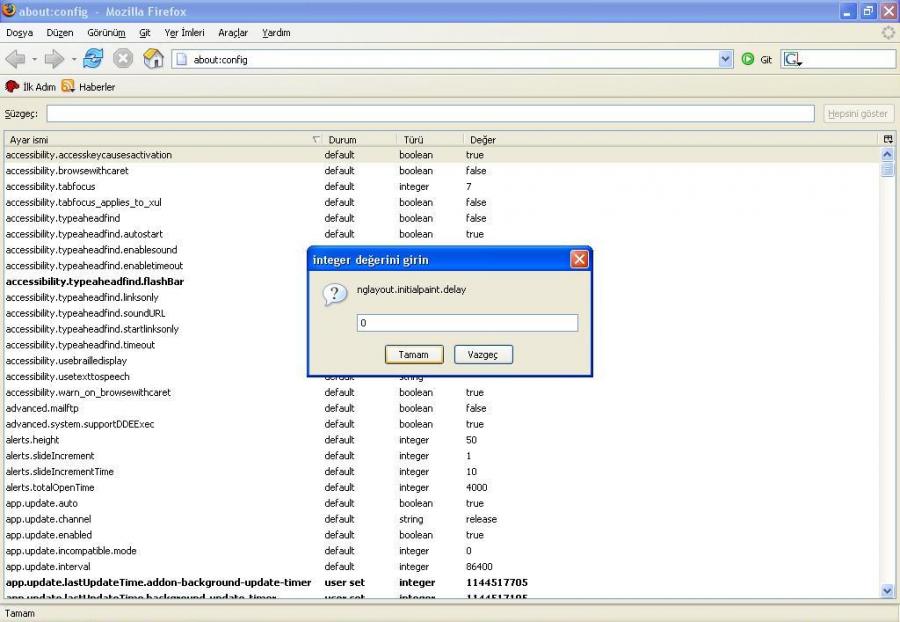The width and height of the screenshot is (900, 622).
Task: Open the Back history dropdown arrow
Action: point(34,59)
